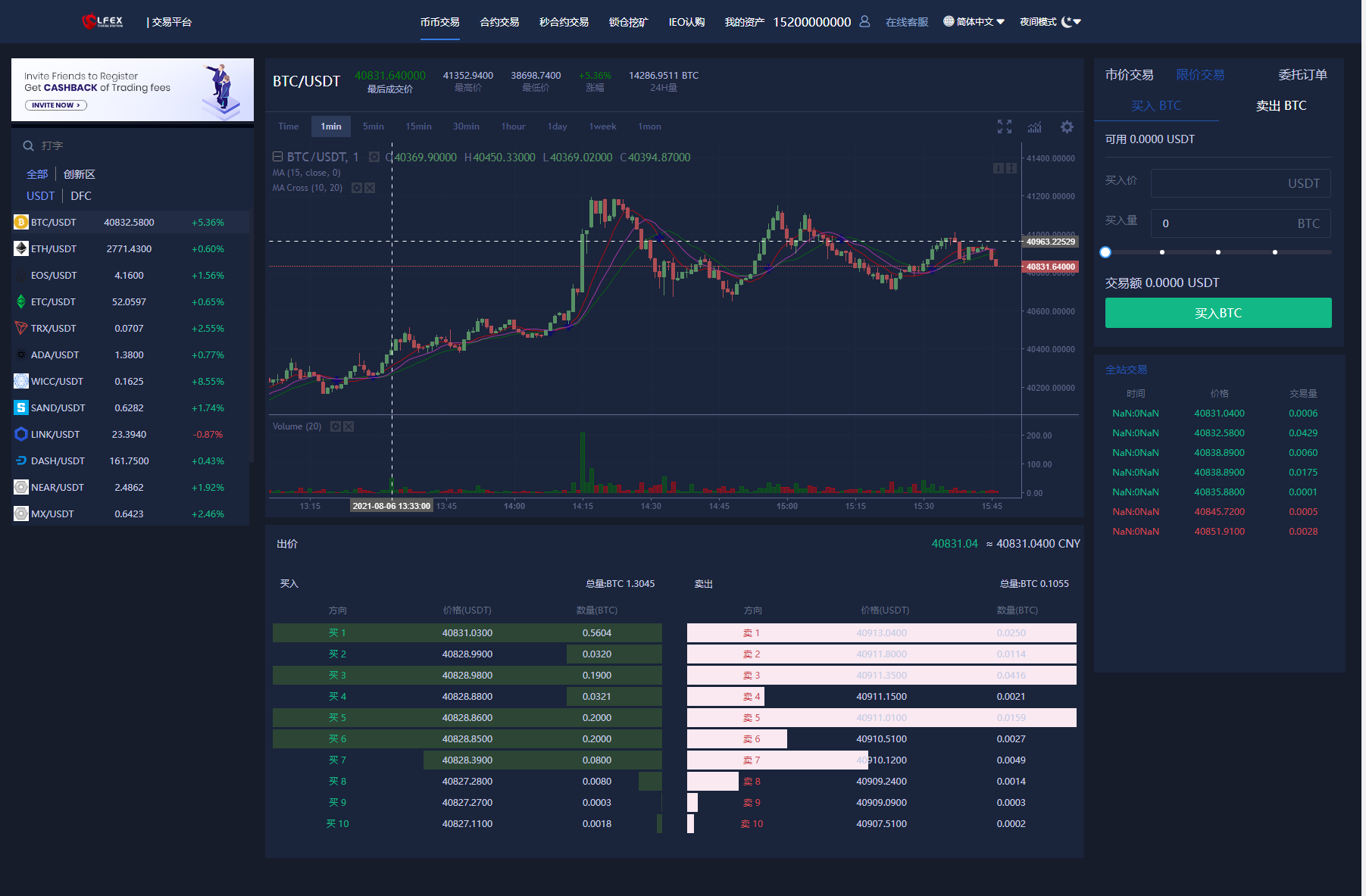Click the LFEX logo
This screenshot has width=1366, height=896.
pos(102,21)
